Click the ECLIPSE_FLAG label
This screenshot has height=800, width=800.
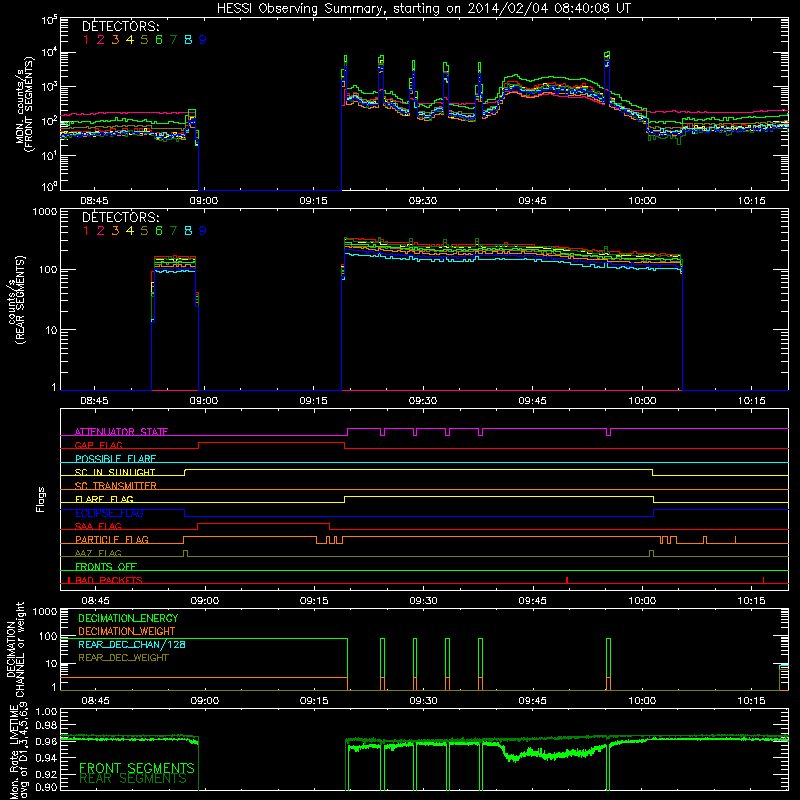pos(109,513)
